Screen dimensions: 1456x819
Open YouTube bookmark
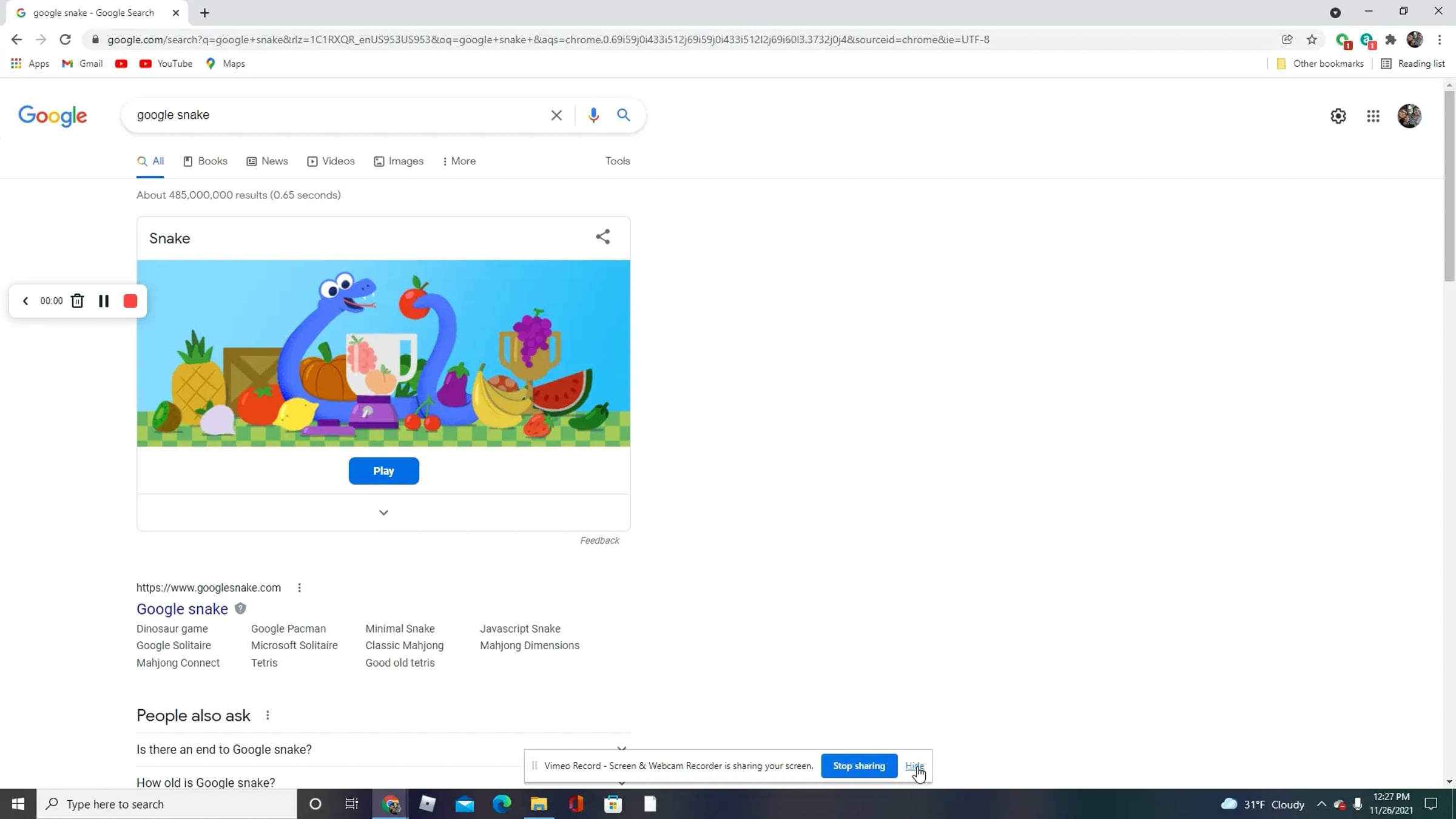[x=166, y=64]
